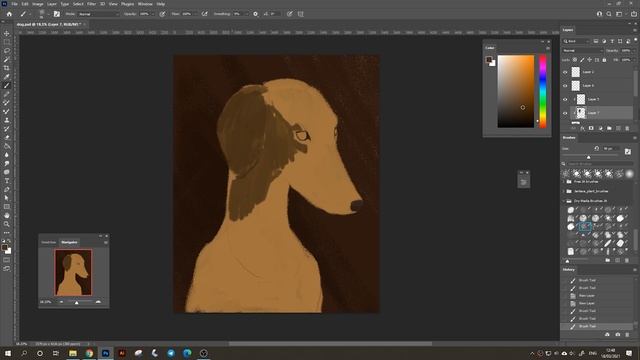
Task: Add a layer mask from the Layers panel
Action: point(591,129)
